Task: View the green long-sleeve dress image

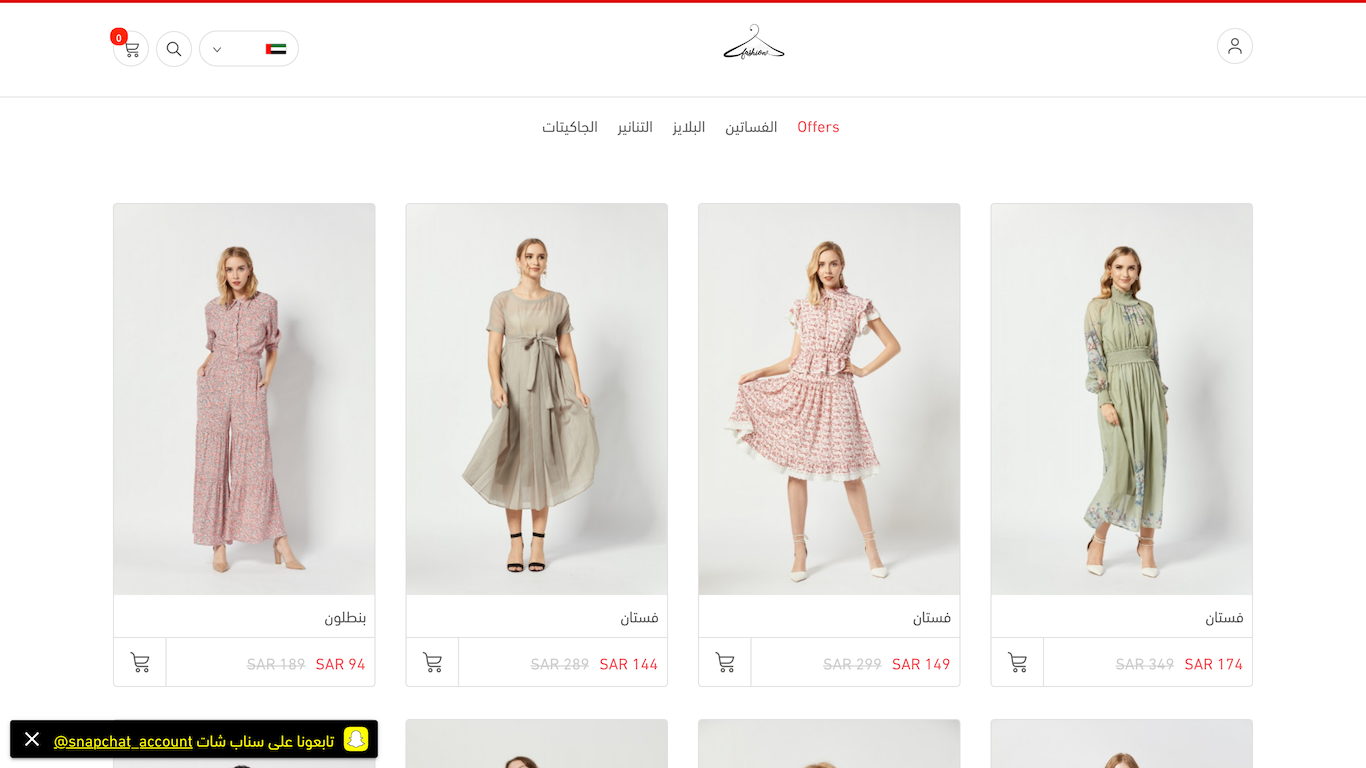Action: pyautogui.click(x=1121, y=399)
